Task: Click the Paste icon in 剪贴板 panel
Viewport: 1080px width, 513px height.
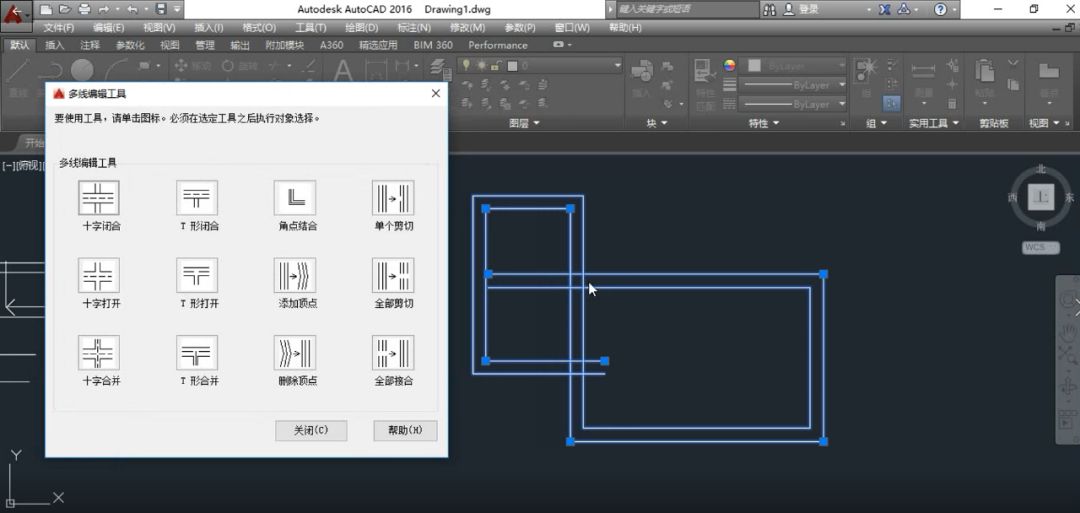Action: (x=985, y=70)
